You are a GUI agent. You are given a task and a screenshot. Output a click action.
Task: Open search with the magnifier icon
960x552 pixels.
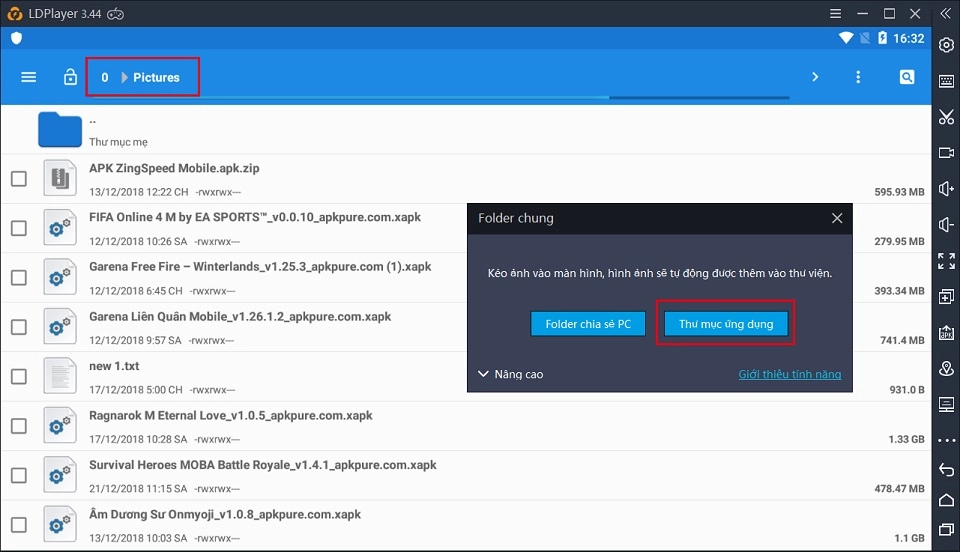pos(906,77)
